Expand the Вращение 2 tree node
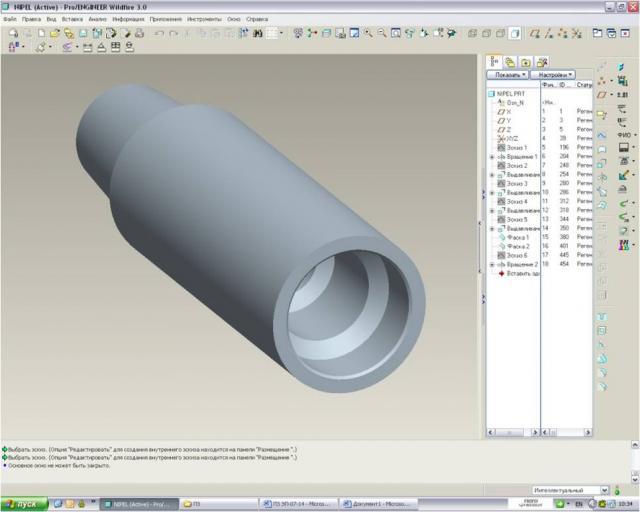640x512 pixels. (492, 265)
